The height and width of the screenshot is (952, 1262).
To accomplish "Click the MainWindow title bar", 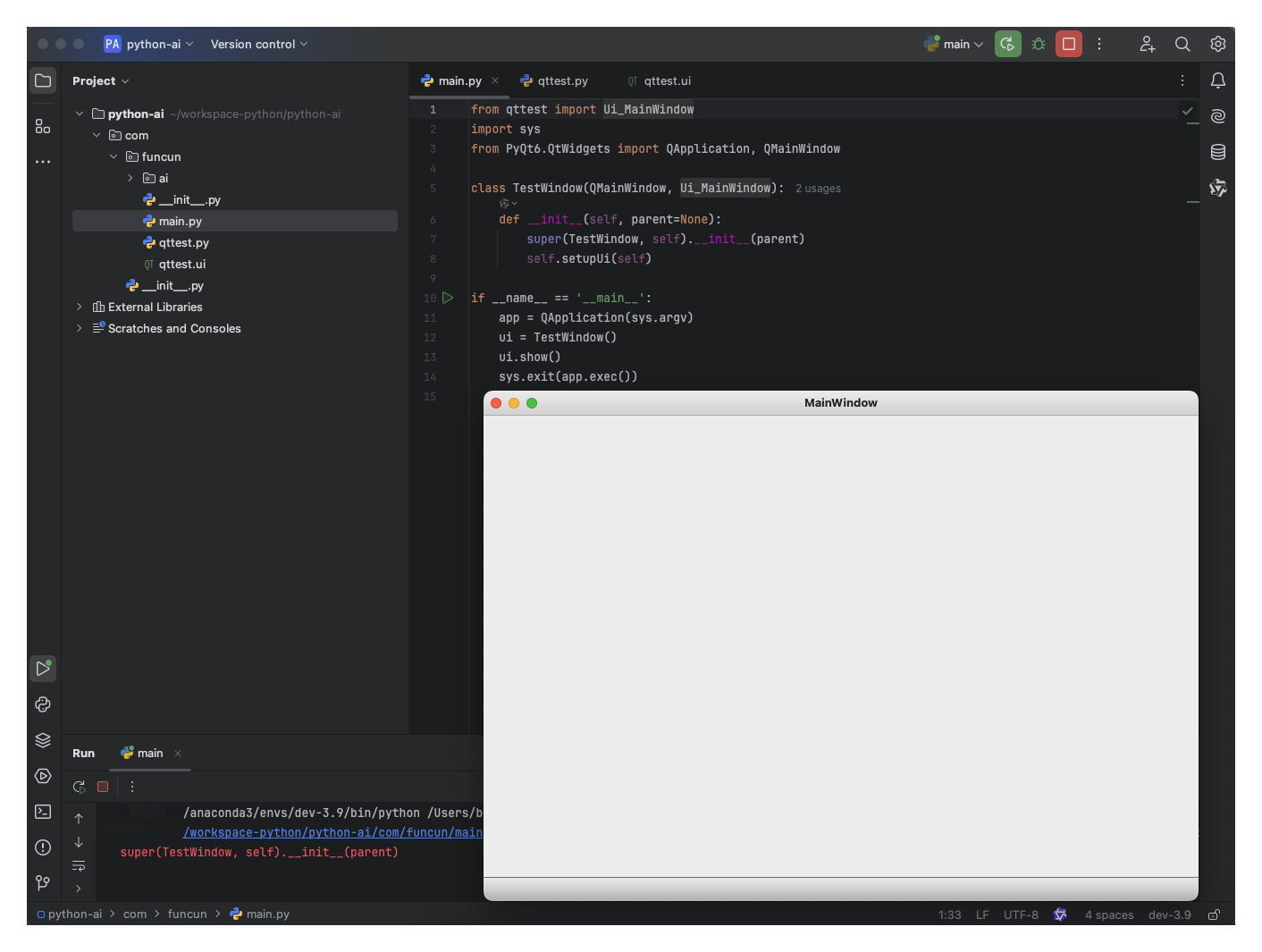I will click(x=841, y=403).
